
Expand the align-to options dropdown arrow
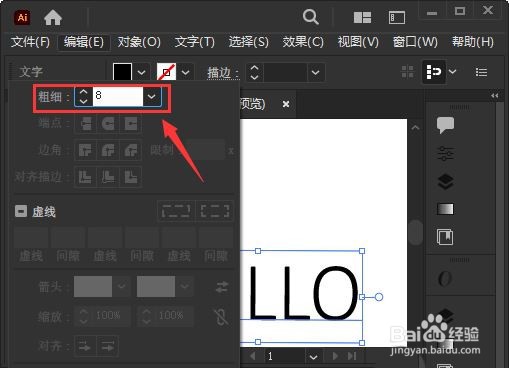coord(452,71)
